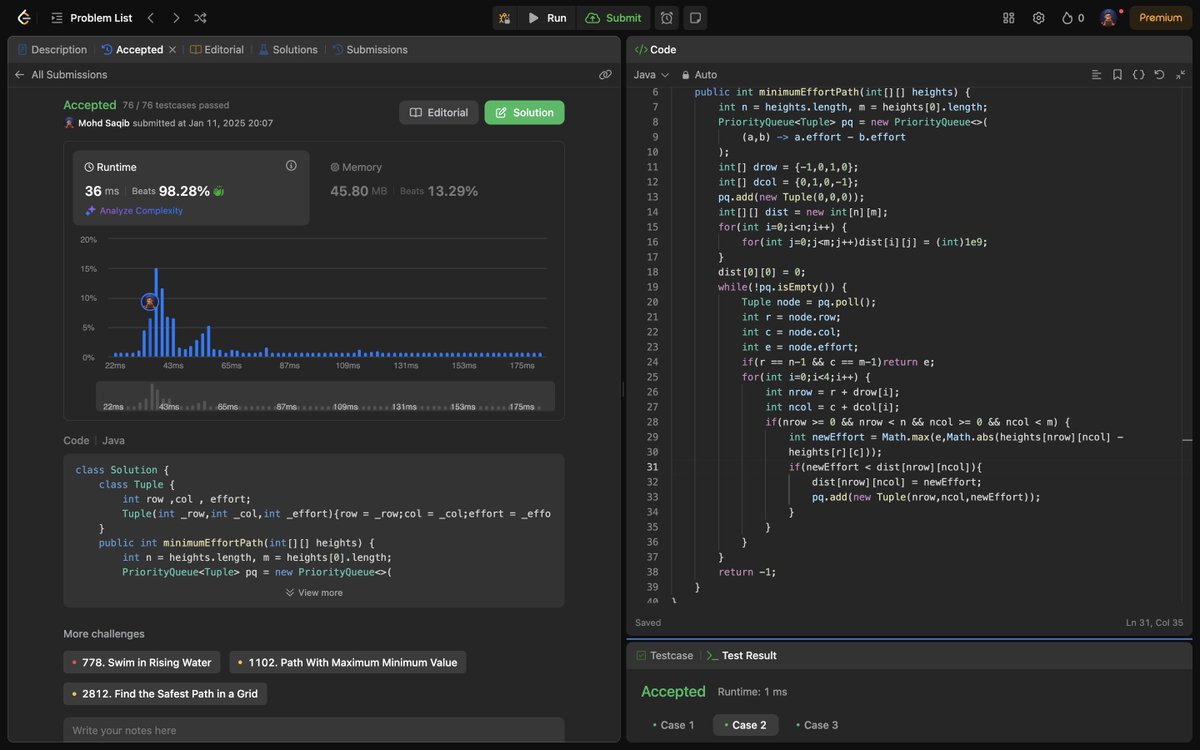Click the notes text field
Screen dimensions: 1200x750
[x=313, y=731]
